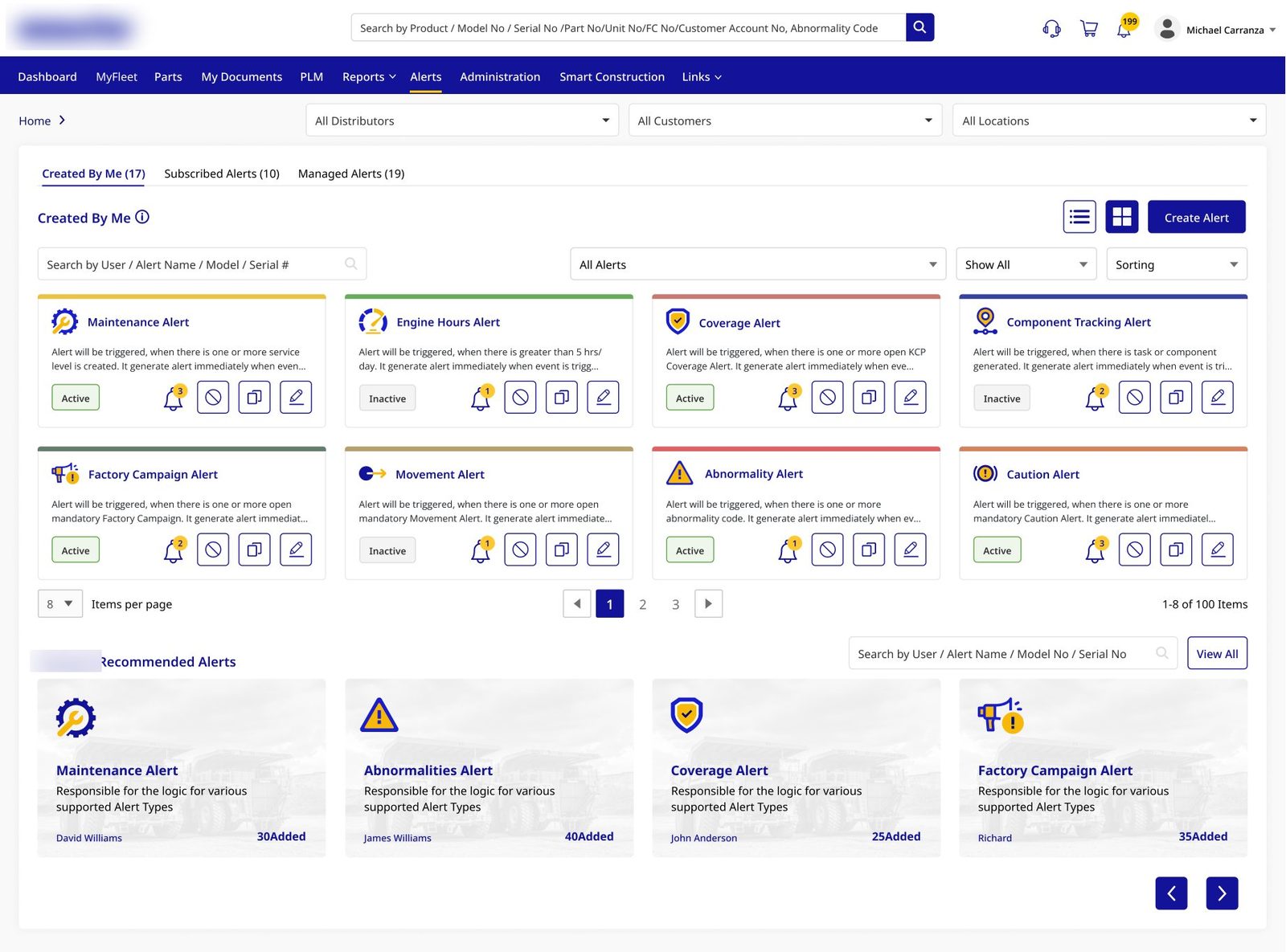Viewport: 1286px width, 952px height.
Task: Open the Smart Construction menu item
Action: [x=612, y=76]
